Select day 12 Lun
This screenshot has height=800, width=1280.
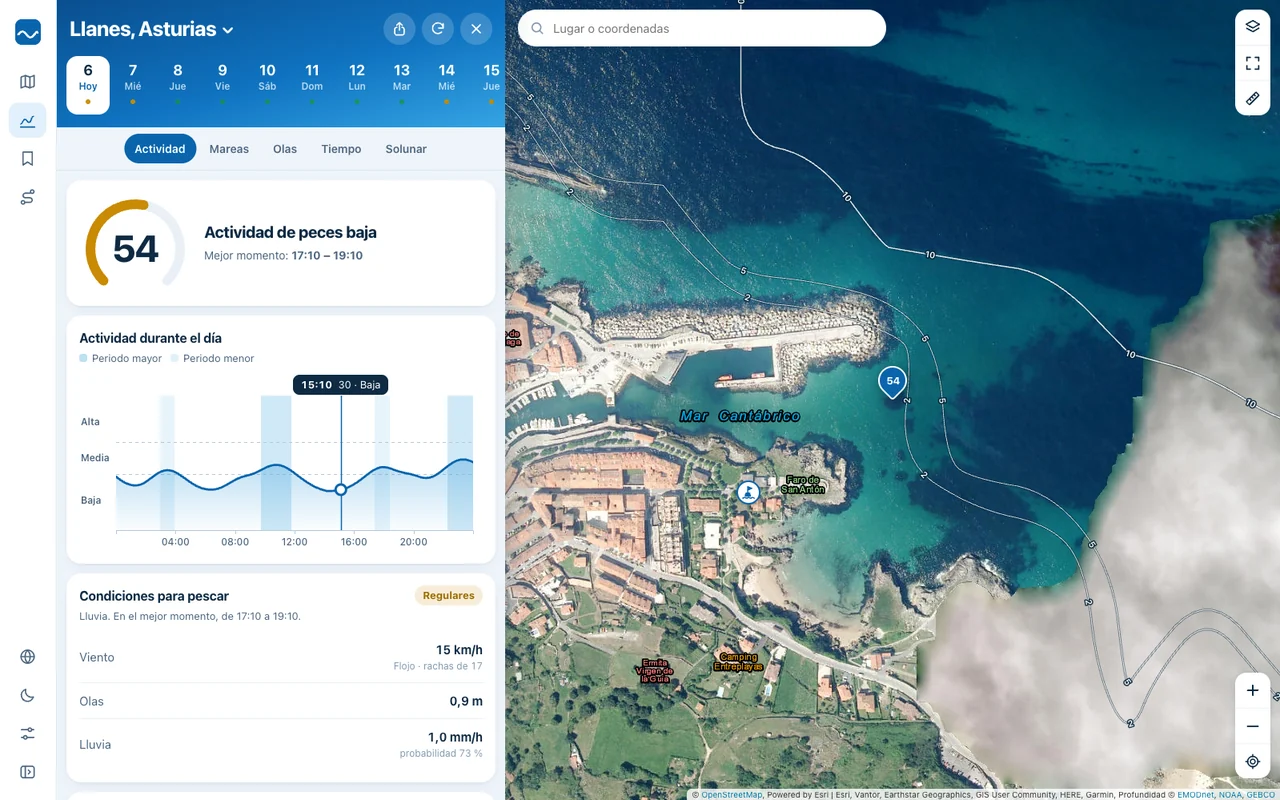357,84
